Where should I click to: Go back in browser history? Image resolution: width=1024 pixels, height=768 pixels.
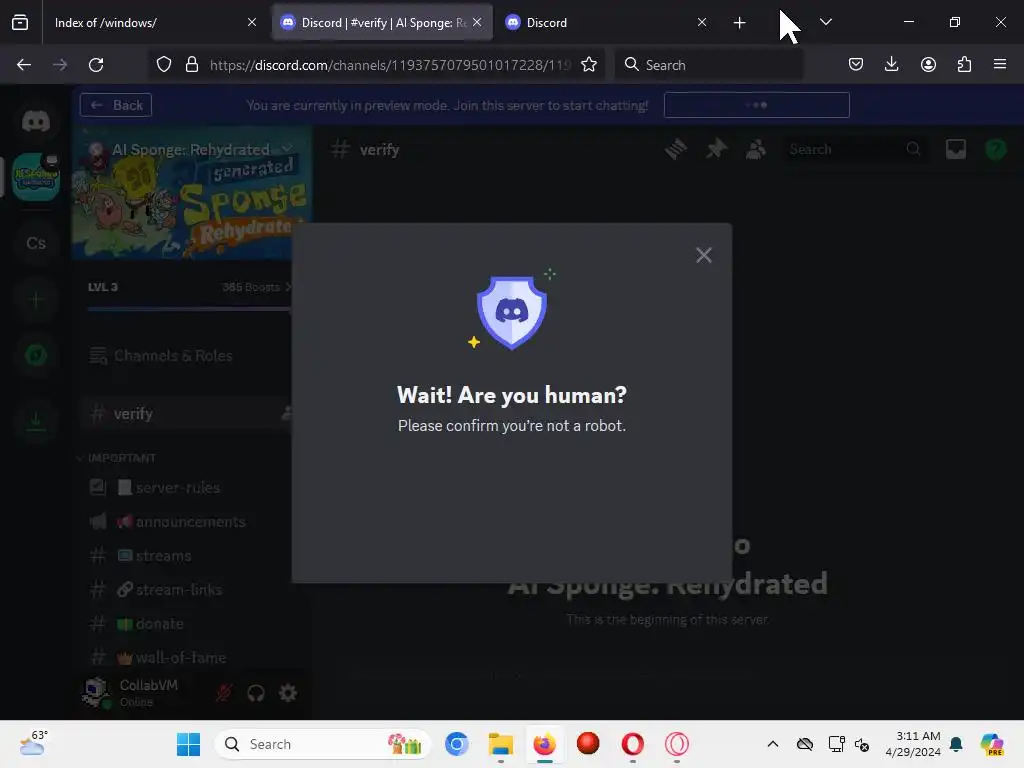coord(24,65)
